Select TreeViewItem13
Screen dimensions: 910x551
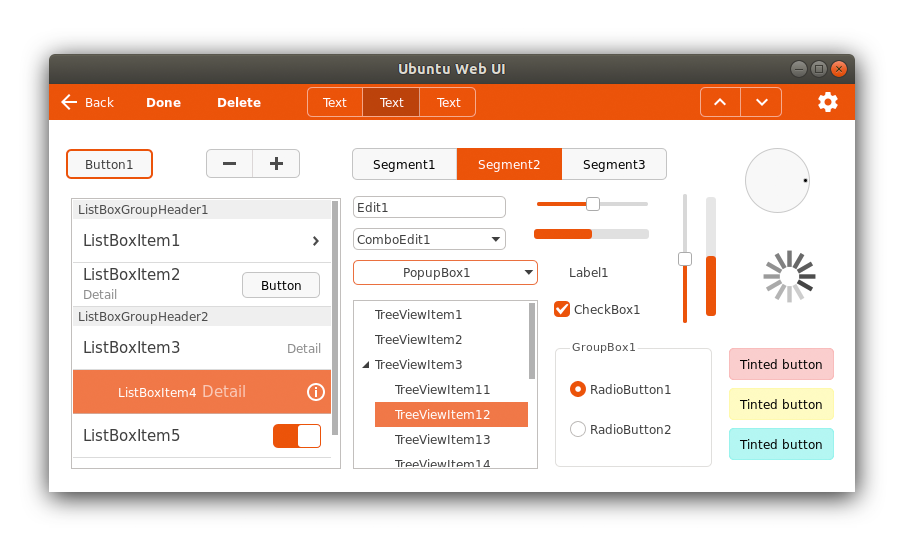click(442, 440)
